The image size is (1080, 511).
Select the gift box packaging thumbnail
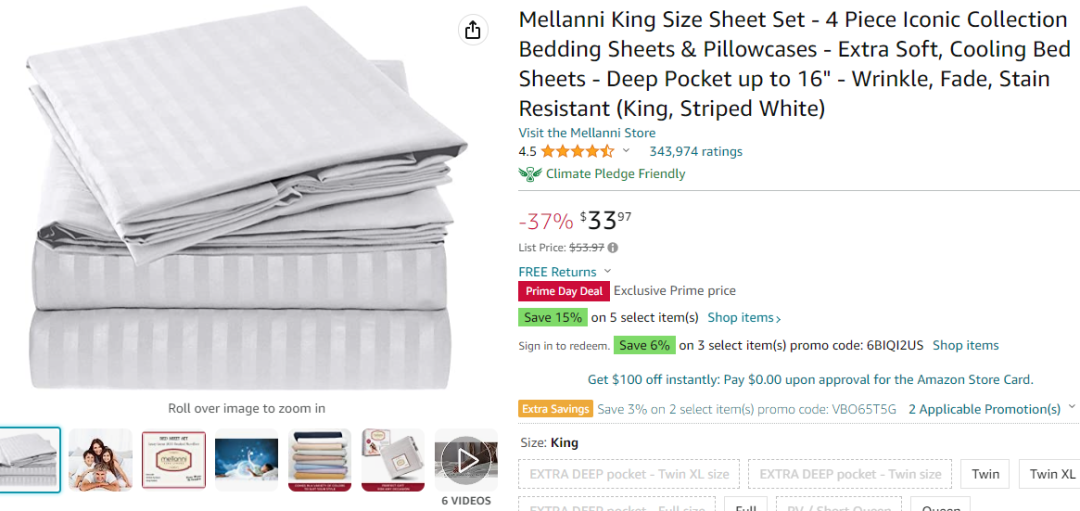tap(393, 460)
